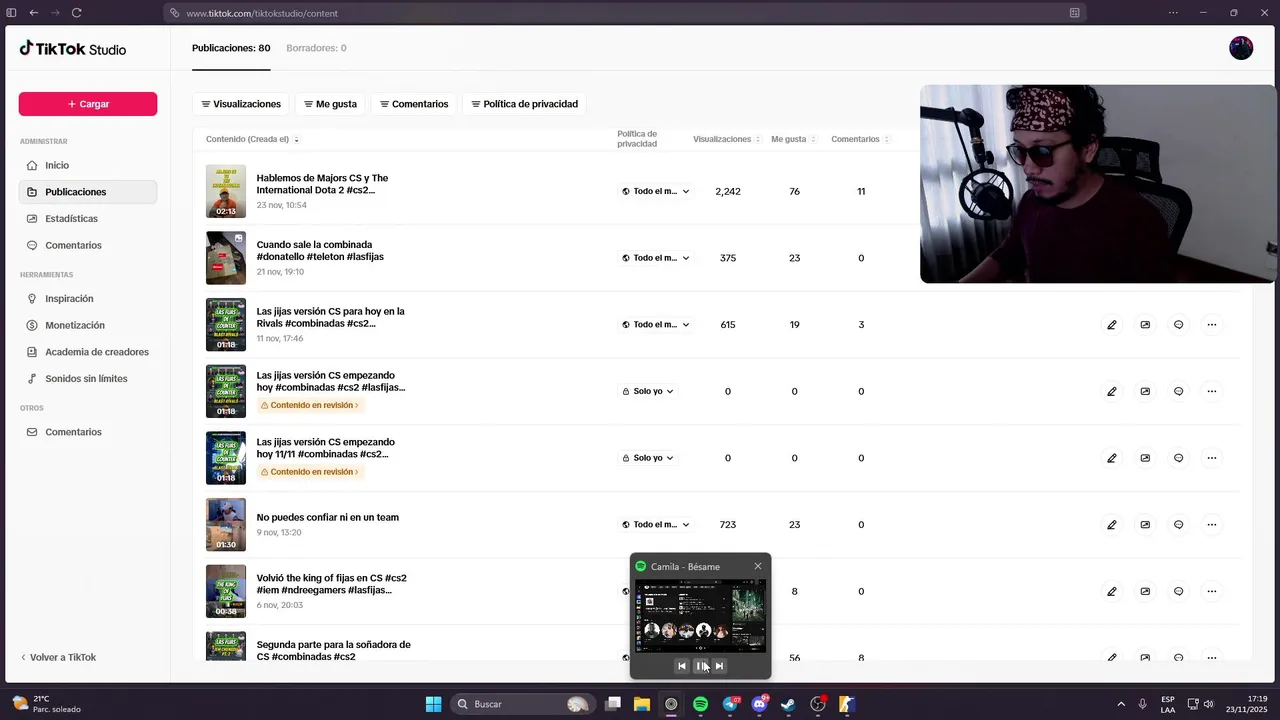1280x720 pixels.
Task: Open Sonidos sin límites
Action: (x=87, y=379)
